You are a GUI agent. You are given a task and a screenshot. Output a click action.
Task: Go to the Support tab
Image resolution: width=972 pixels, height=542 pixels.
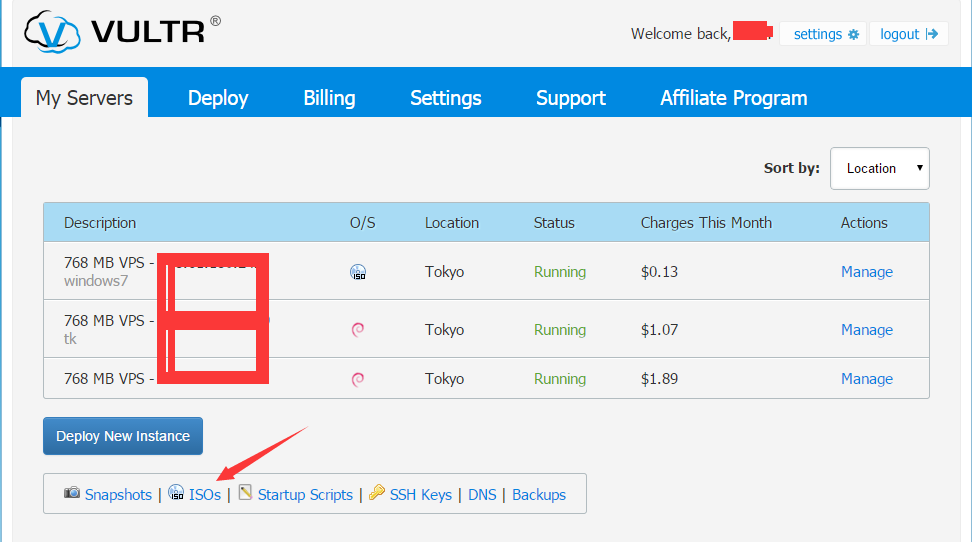click(570, 98)
